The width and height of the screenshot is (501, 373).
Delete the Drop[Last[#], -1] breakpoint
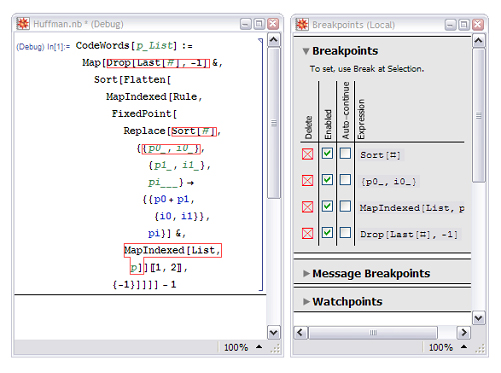307,233
